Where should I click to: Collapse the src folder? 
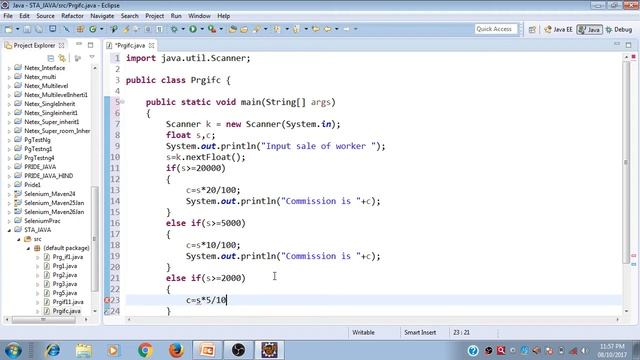click(x=19, y=239)
